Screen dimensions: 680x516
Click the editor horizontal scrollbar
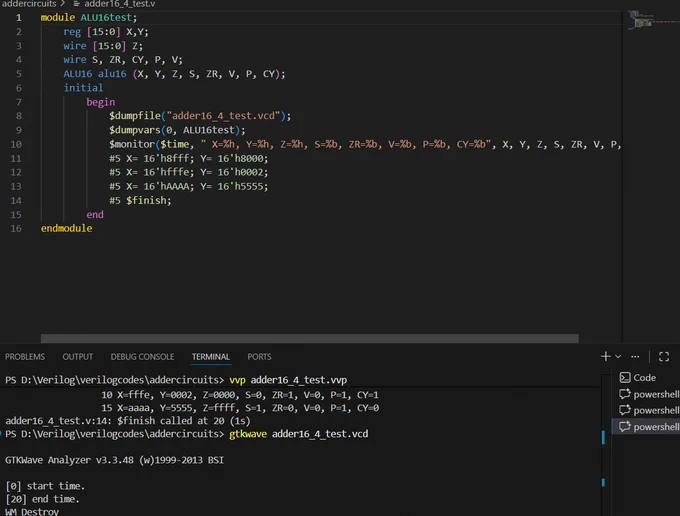[310, 338]
